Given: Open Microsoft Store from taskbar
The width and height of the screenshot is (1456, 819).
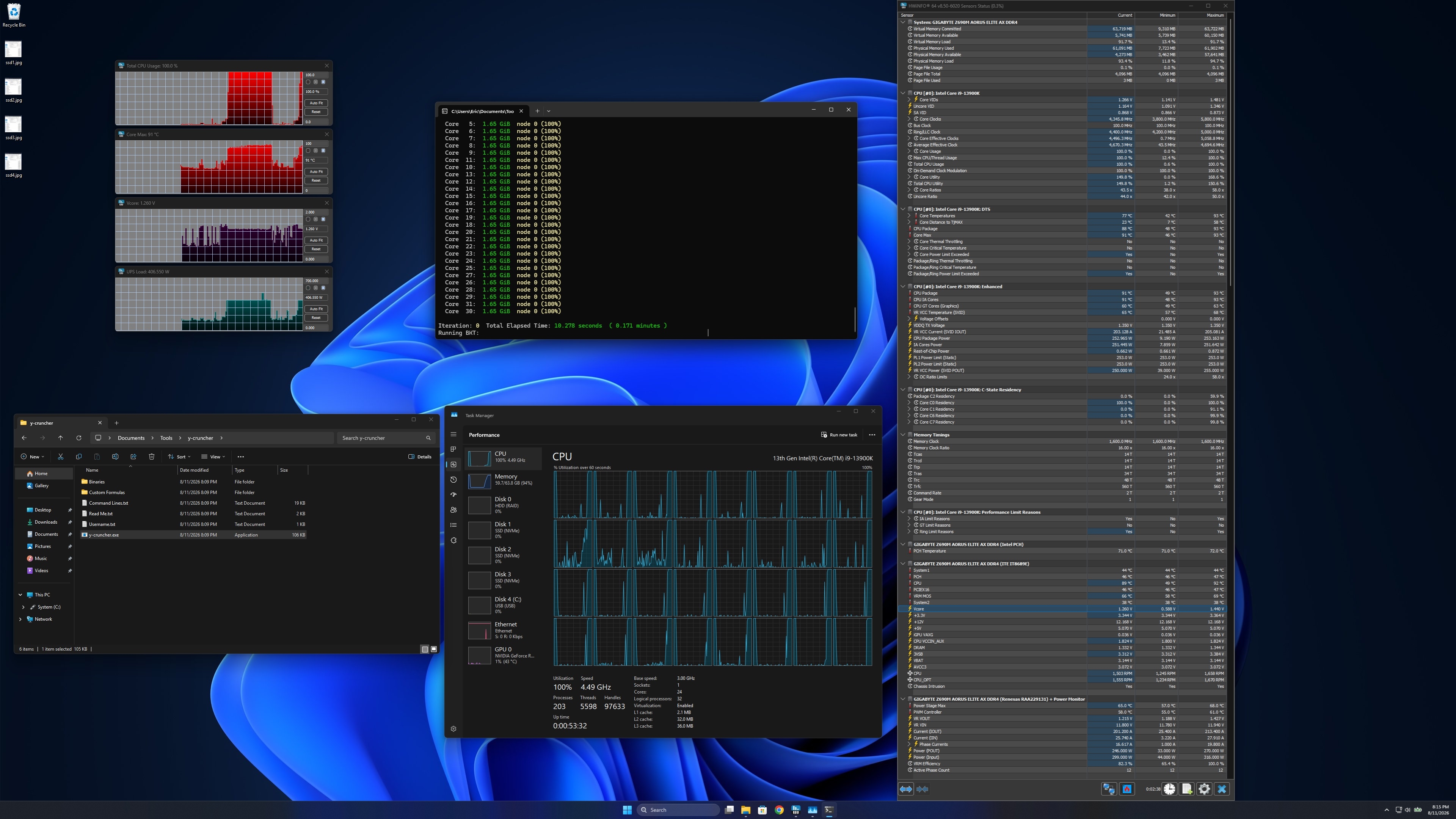Looking at the screenshot, I should pos(763,810).
